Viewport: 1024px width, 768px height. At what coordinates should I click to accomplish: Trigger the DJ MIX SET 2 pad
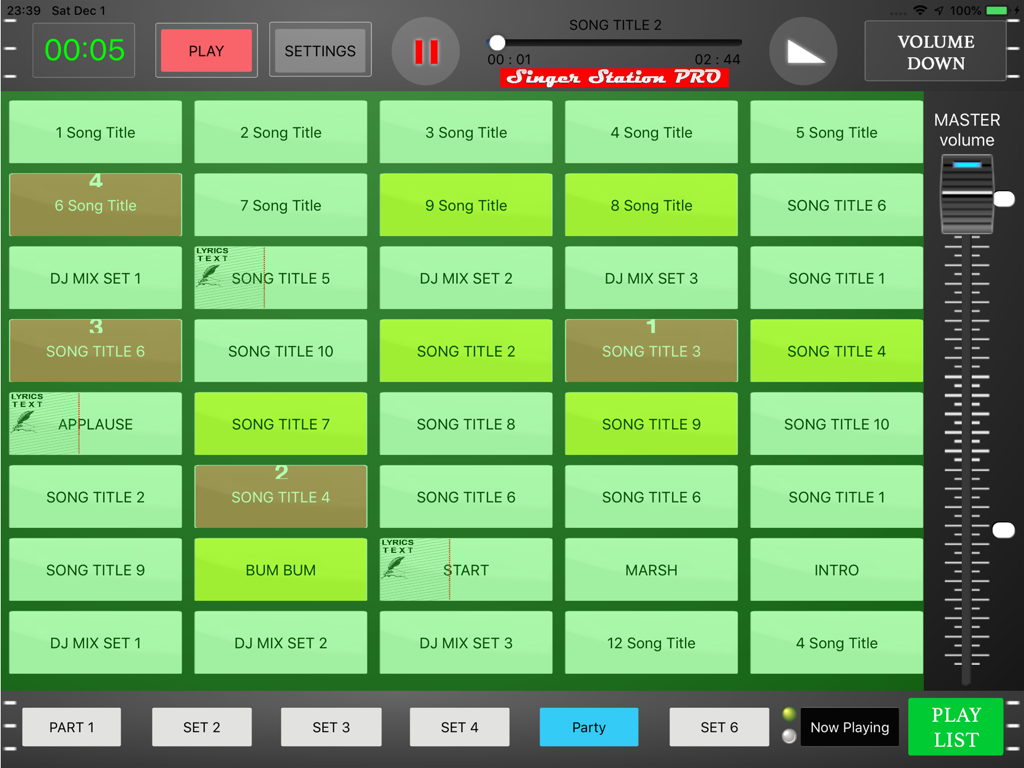tap(465, 278)
